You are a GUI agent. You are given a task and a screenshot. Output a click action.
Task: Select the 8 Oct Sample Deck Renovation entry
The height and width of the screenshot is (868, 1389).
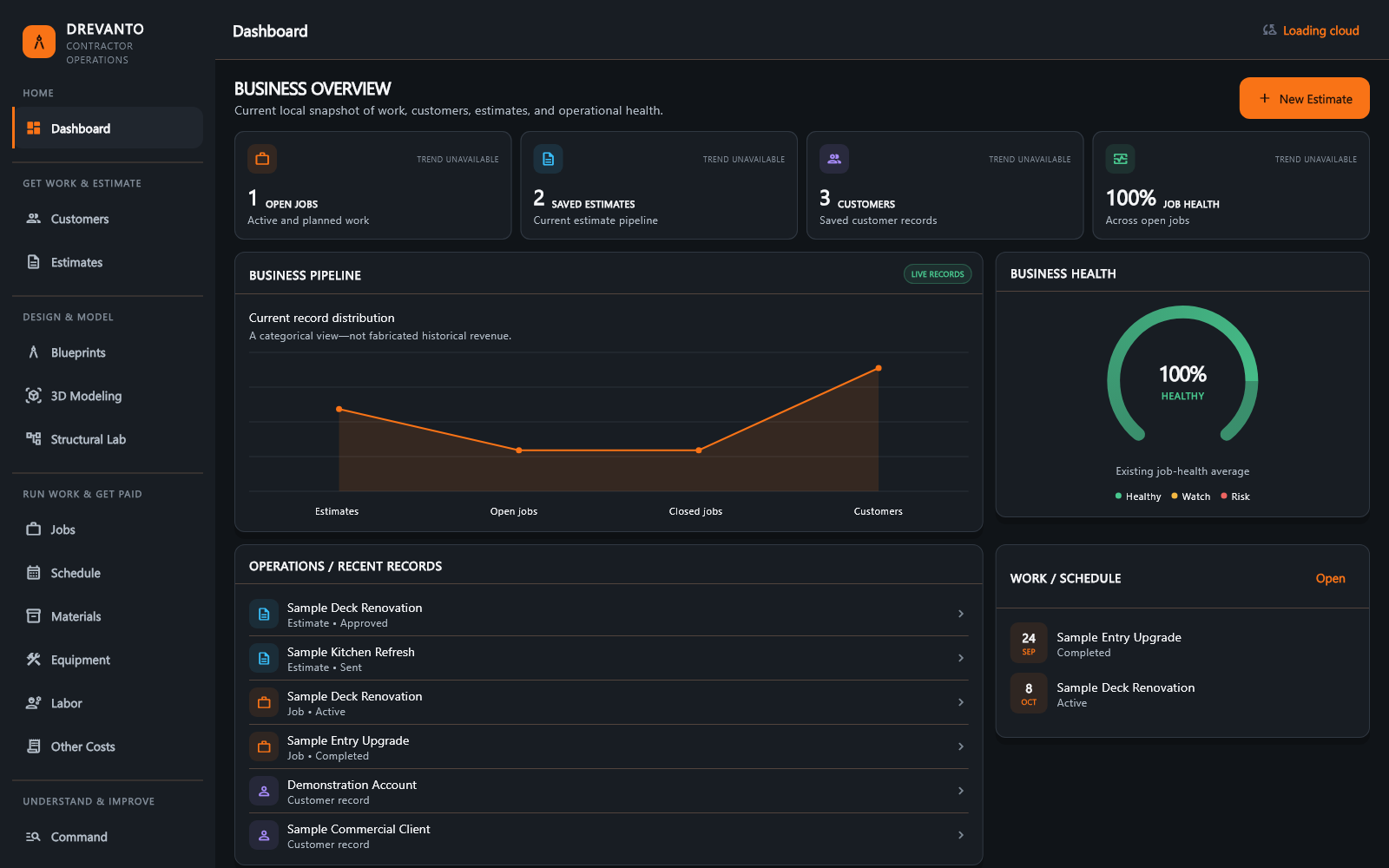pos(1182,694)
